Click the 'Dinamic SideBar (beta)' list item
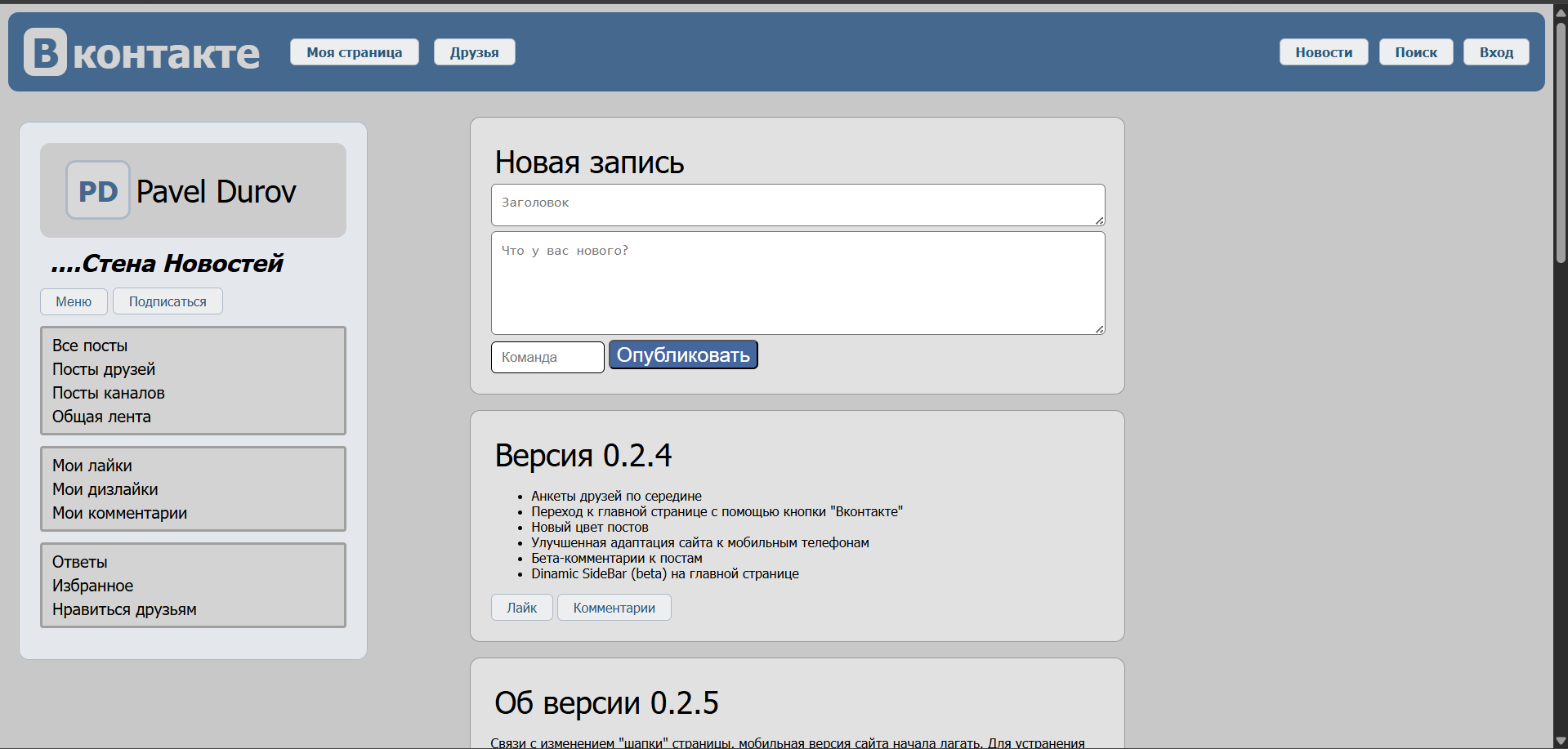This screenshot has width=1568, height=749. pyautogui.click(x=665, y=573)
